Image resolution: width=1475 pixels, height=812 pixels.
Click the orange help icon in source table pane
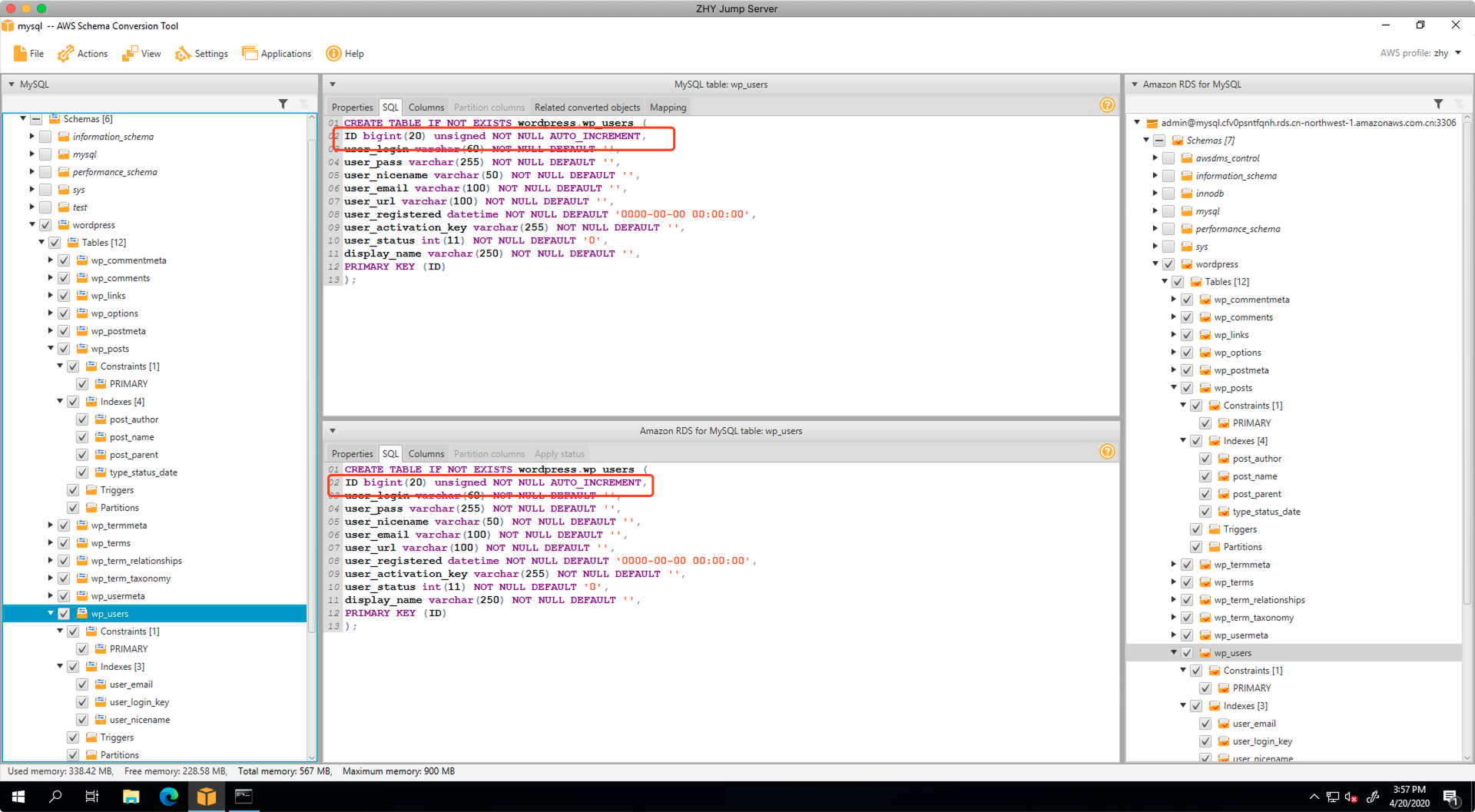click(x=1107, y=105)
